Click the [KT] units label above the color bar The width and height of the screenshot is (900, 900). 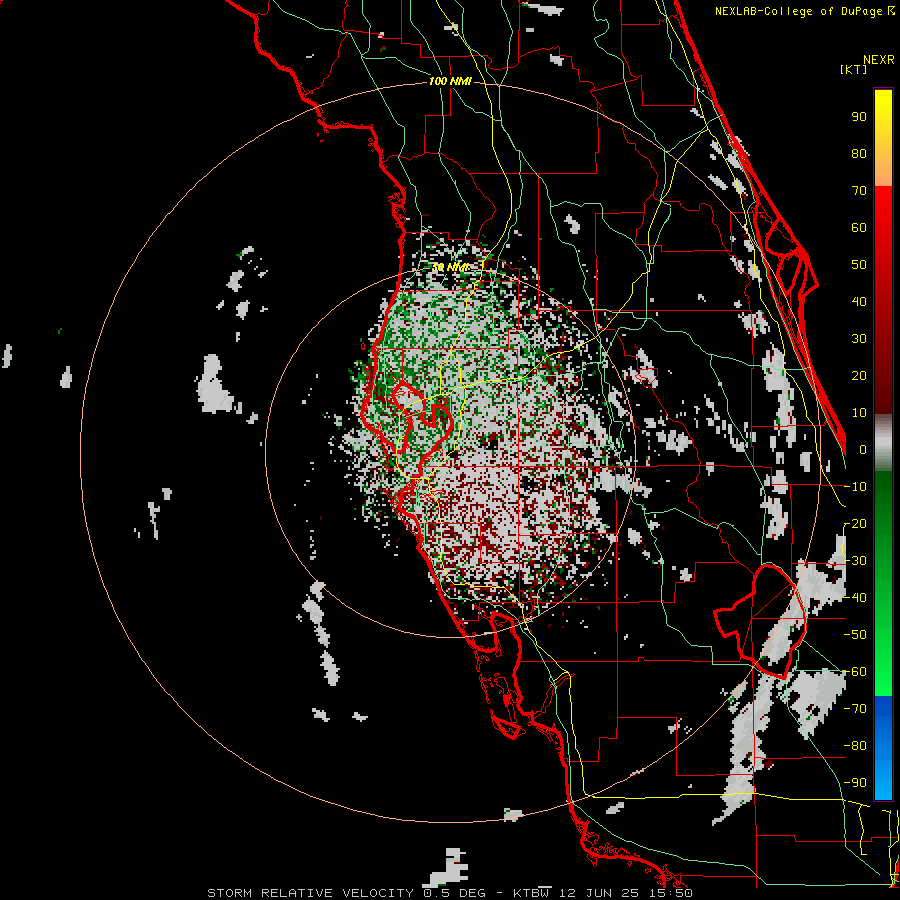[854, 69]
